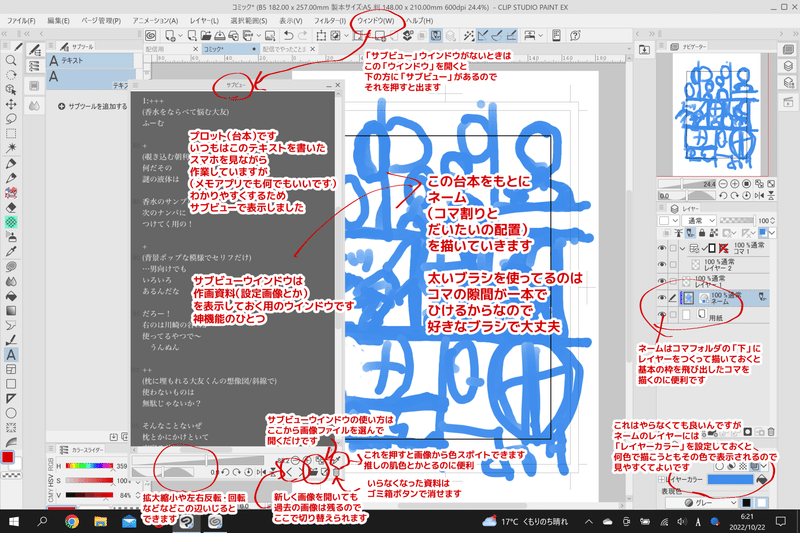Hide the 用紙 paper layer eye
This screenshot has height=533, width=800.
coord(662,315)
